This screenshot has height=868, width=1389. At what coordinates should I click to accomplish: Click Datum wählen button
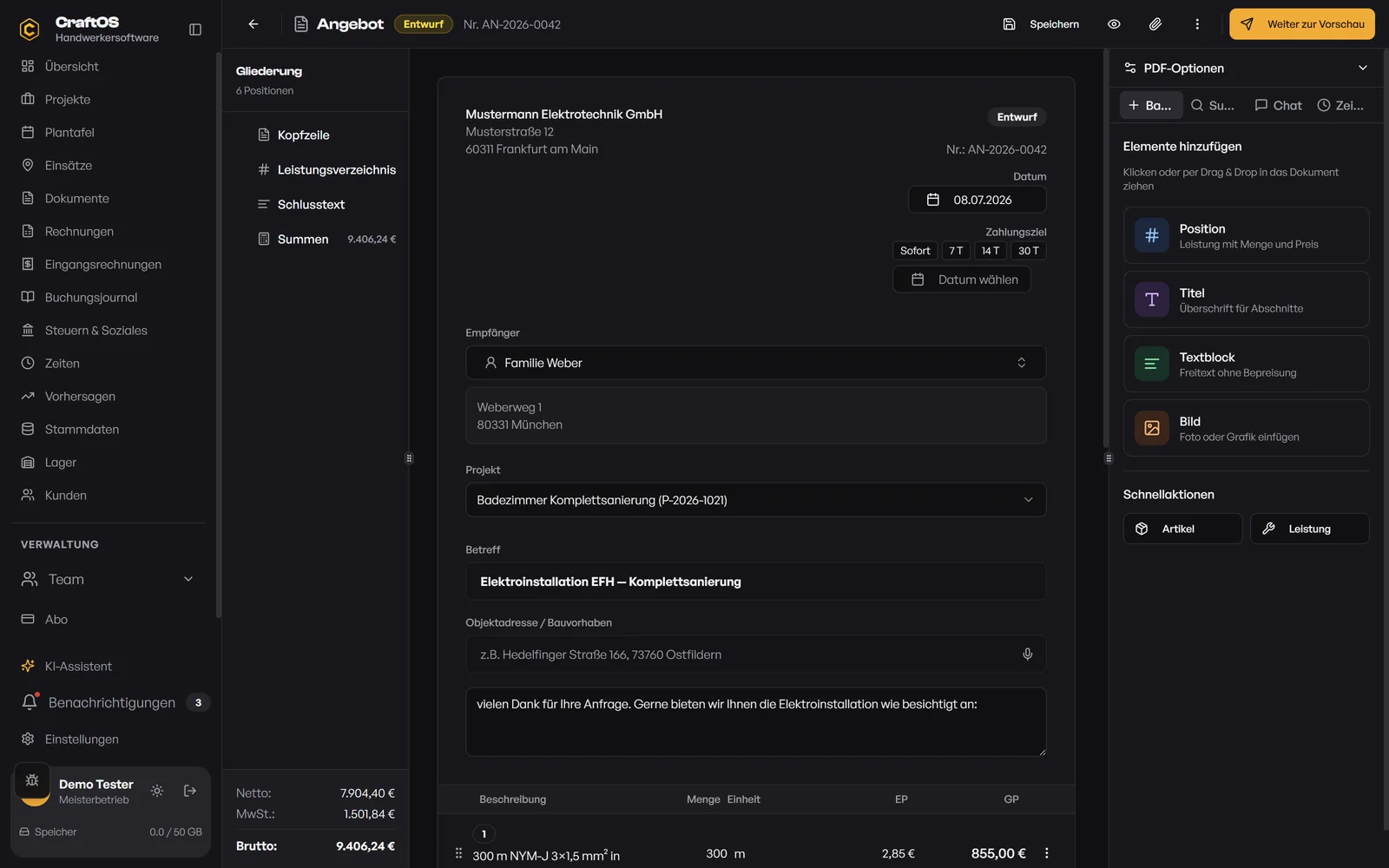(962, 279)
